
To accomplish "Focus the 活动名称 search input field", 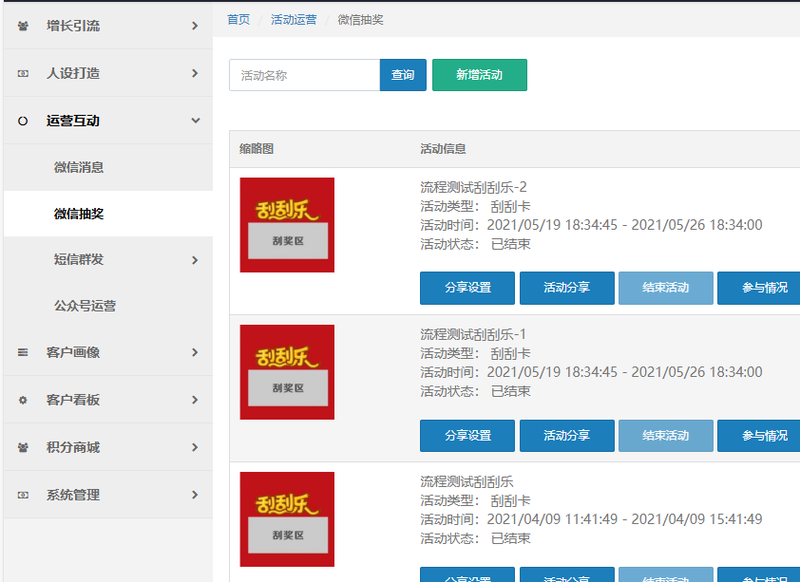I will click(304, 75).
